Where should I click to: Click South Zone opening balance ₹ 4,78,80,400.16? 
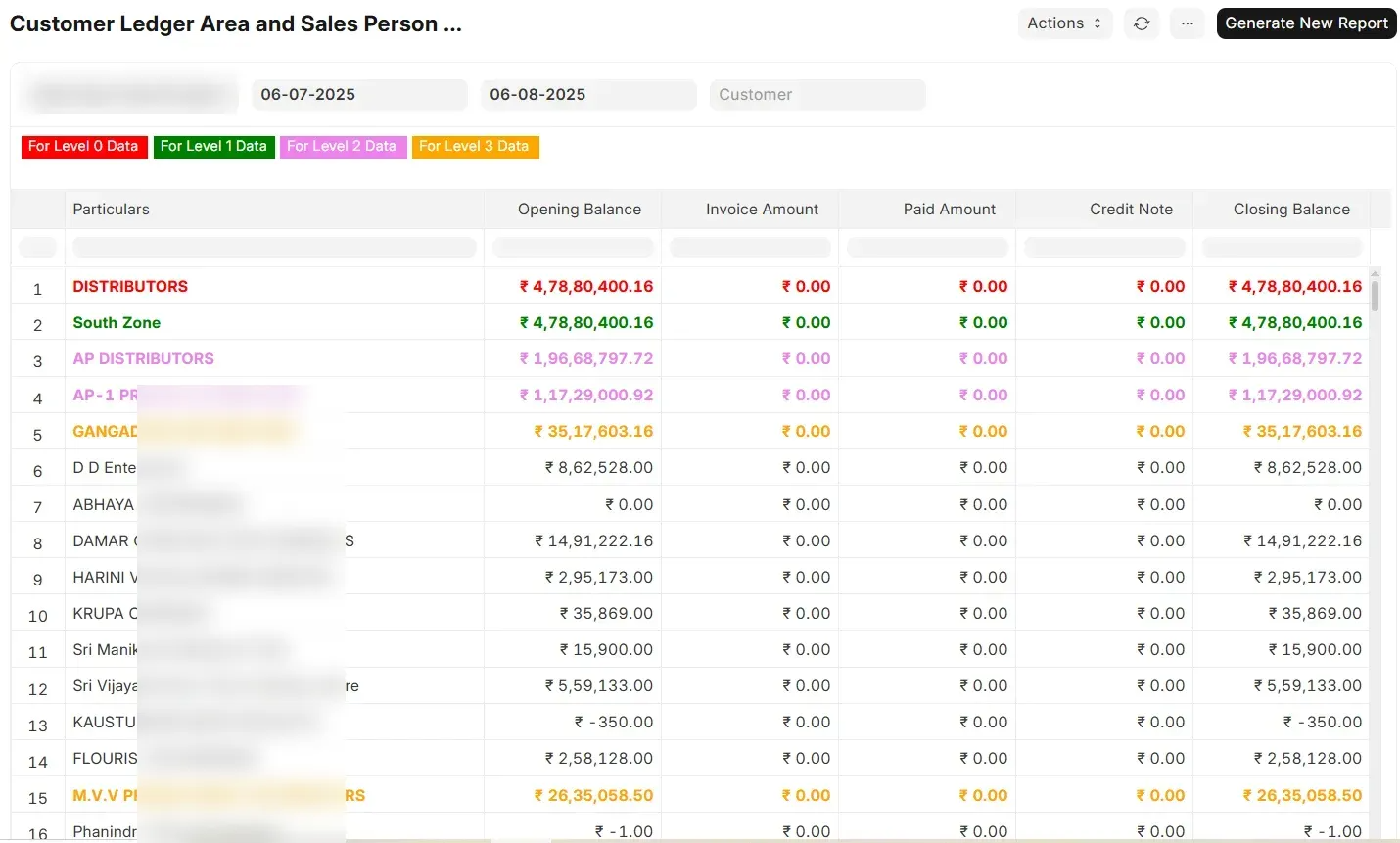click(586, 323)
